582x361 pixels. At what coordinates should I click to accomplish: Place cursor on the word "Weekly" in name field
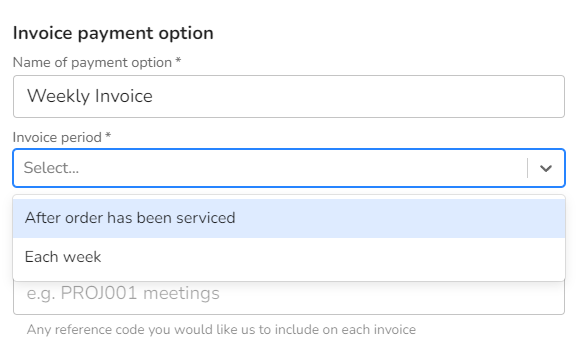(x=59, y=96)
